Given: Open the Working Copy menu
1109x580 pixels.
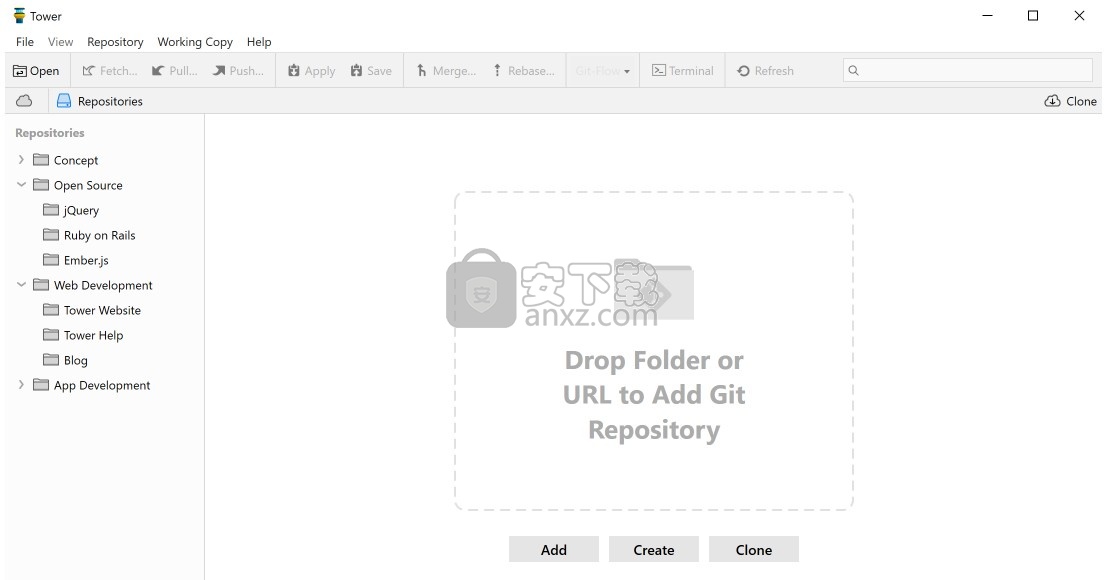Looking at the screenshot, I should coord(195,42).
